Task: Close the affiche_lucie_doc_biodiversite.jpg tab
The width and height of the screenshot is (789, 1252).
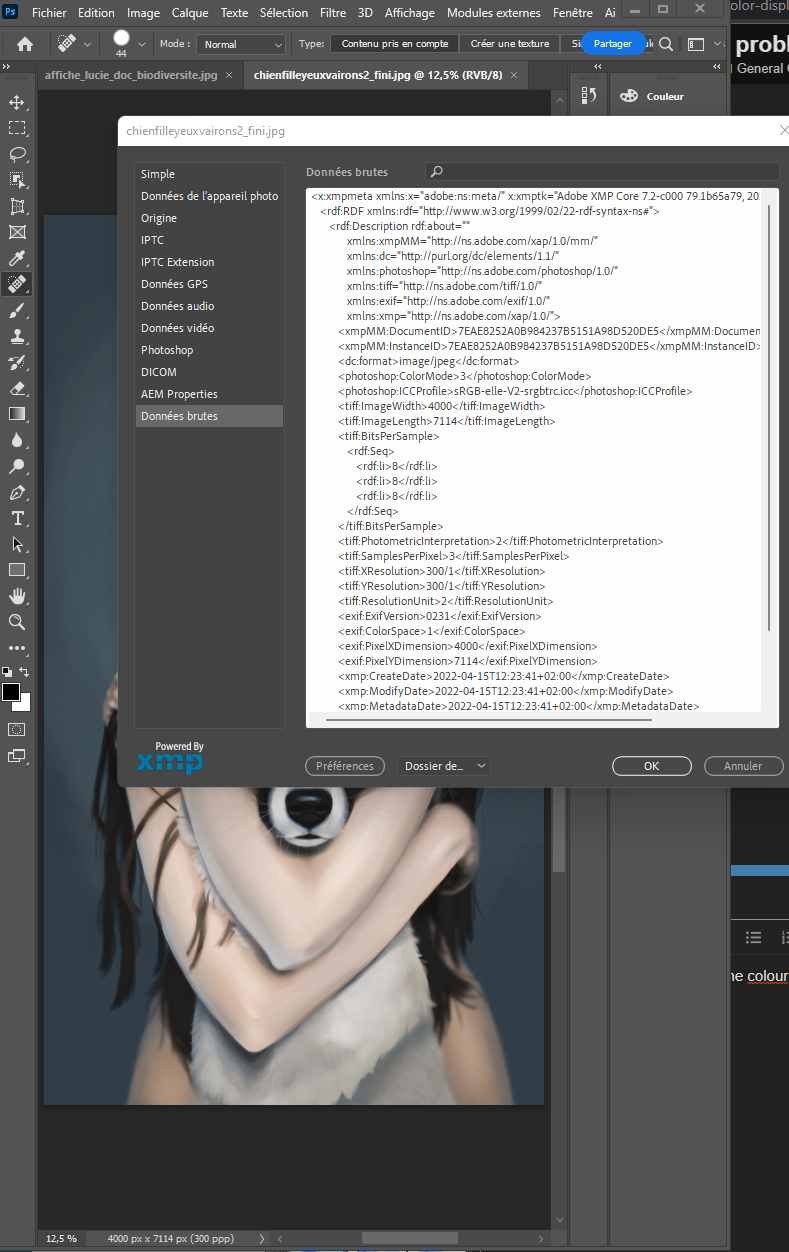Action: pos(229,75)
